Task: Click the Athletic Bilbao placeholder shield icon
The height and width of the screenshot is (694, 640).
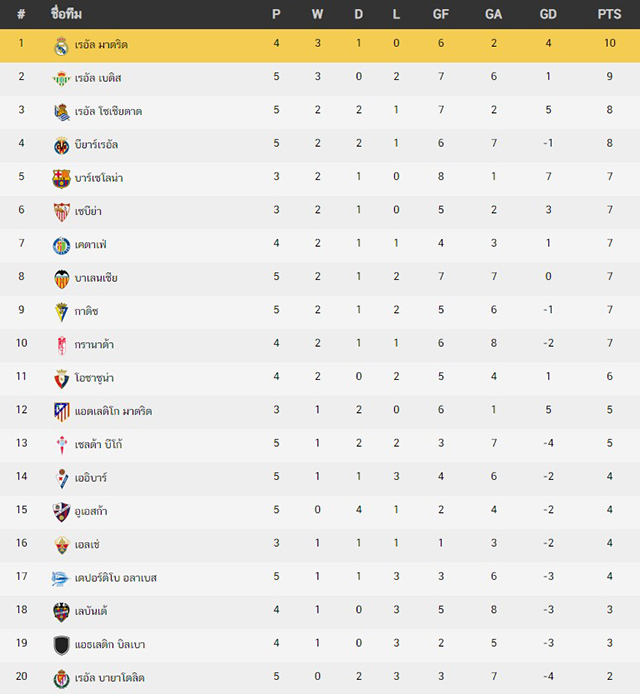Action: click(x=62, y=645)
